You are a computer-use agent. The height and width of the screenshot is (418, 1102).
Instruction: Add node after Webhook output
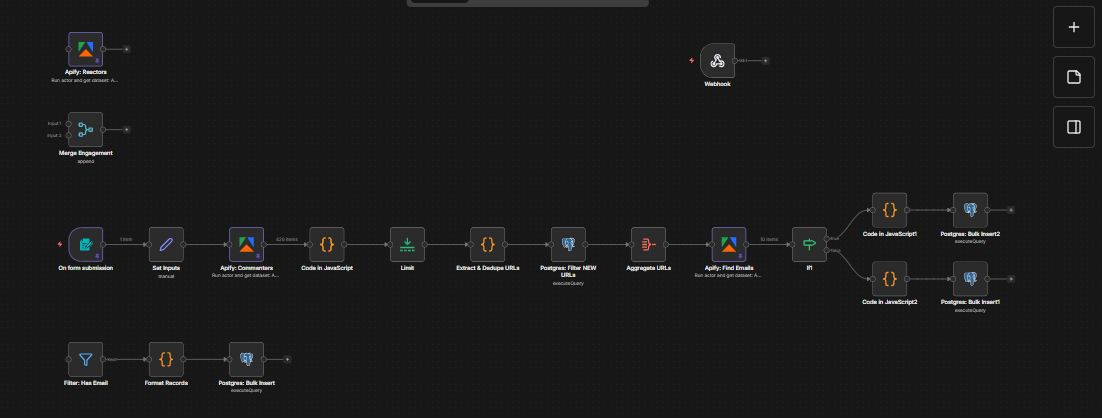(x=765, y=60)
